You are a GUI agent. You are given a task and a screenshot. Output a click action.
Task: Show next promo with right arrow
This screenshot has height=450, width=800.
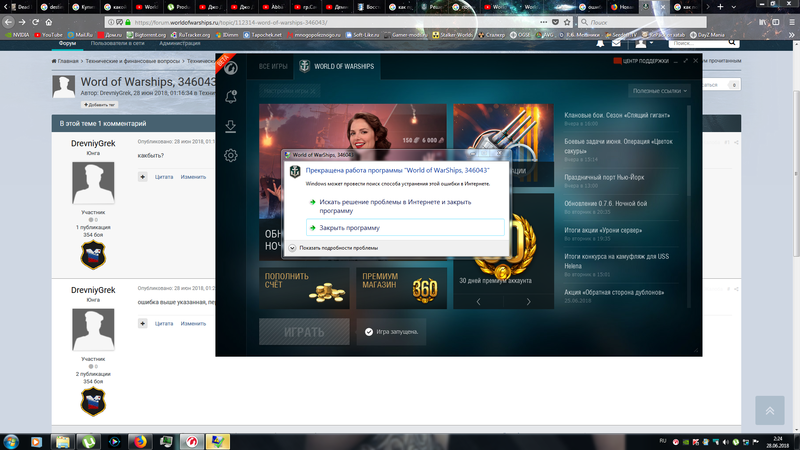point(528,302)
